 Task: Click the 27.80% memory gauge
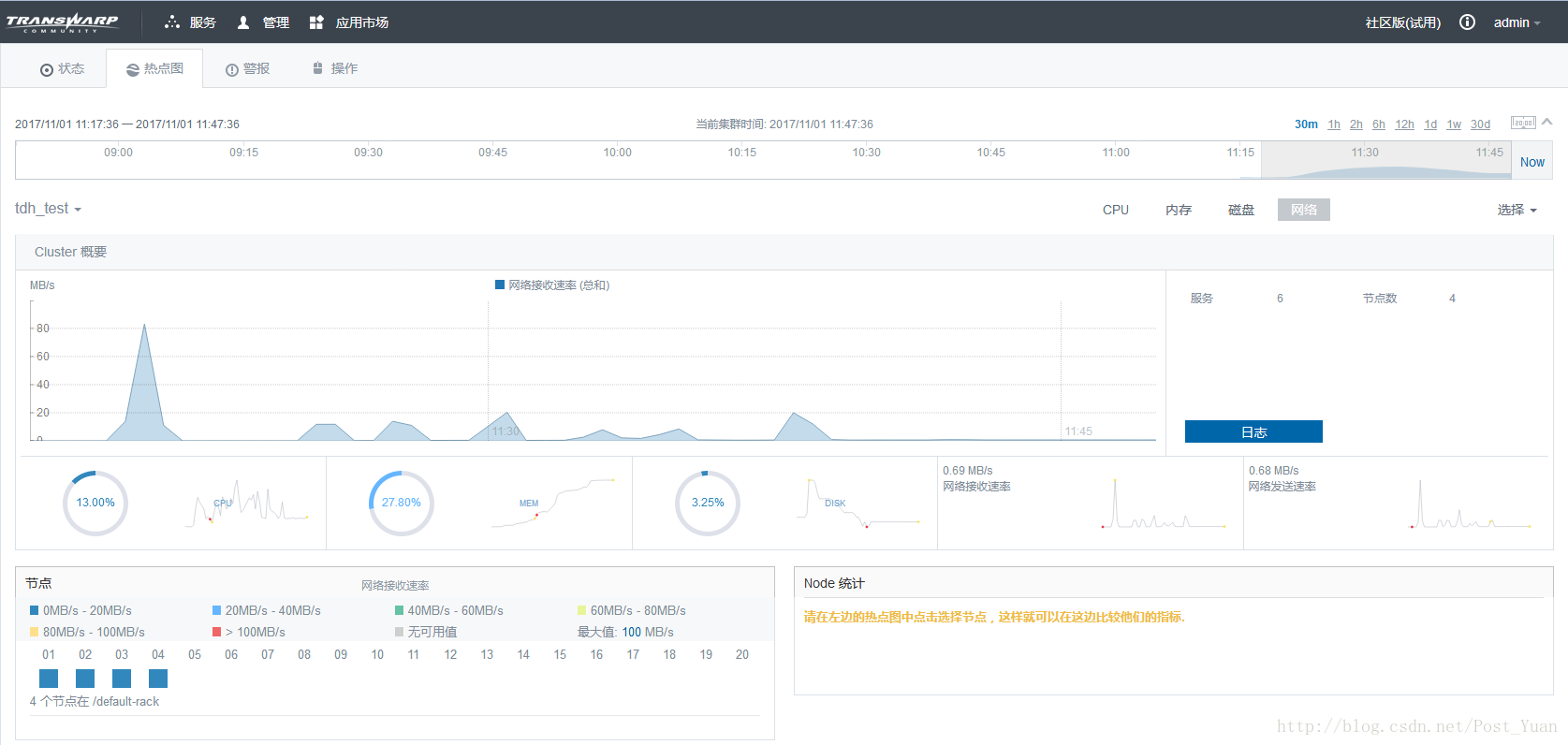coord(402,503)
